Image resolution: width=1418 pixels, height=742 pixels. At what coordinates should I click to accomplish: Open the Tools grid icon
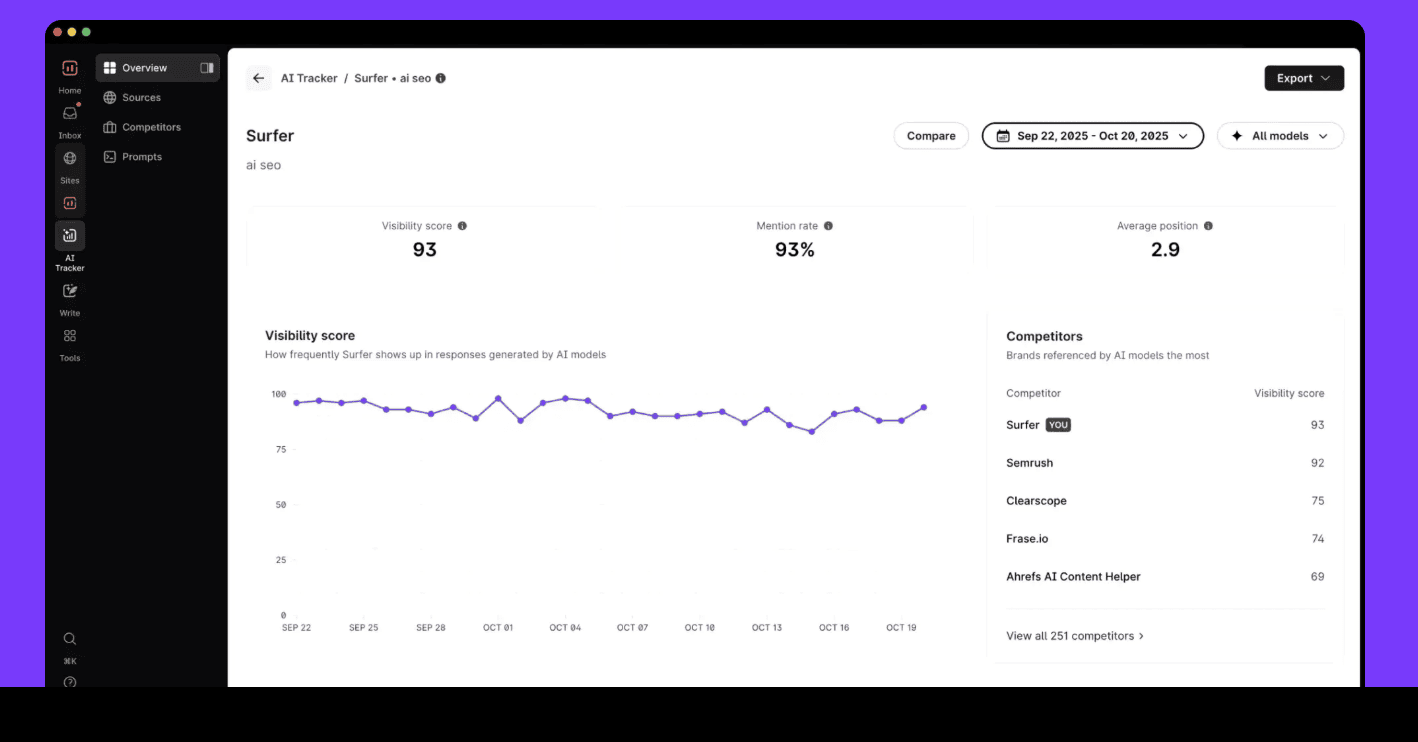pos(70,336)
